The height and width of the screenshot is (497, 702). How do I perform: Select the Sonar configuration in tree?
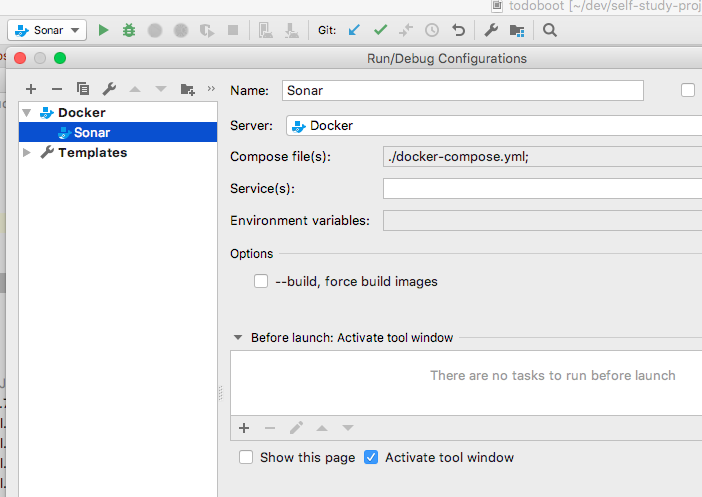(x=92, y=132)
